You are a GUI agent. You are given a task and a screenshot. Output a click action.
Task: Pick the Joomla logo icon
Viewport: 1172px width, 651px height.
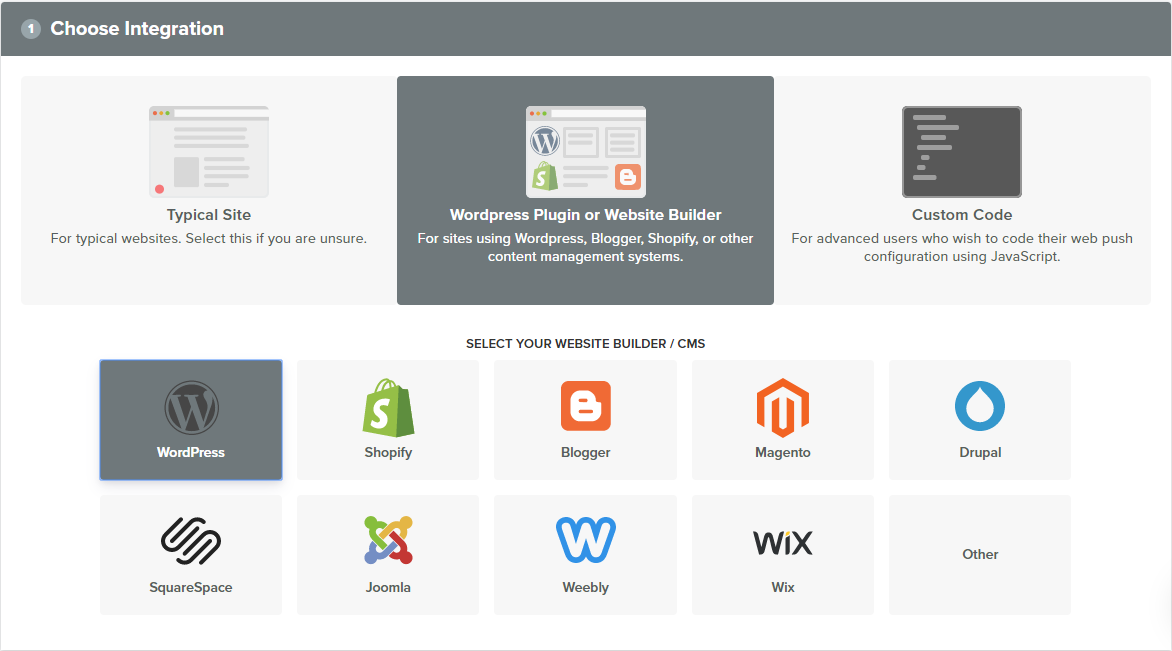click(388, 541)
